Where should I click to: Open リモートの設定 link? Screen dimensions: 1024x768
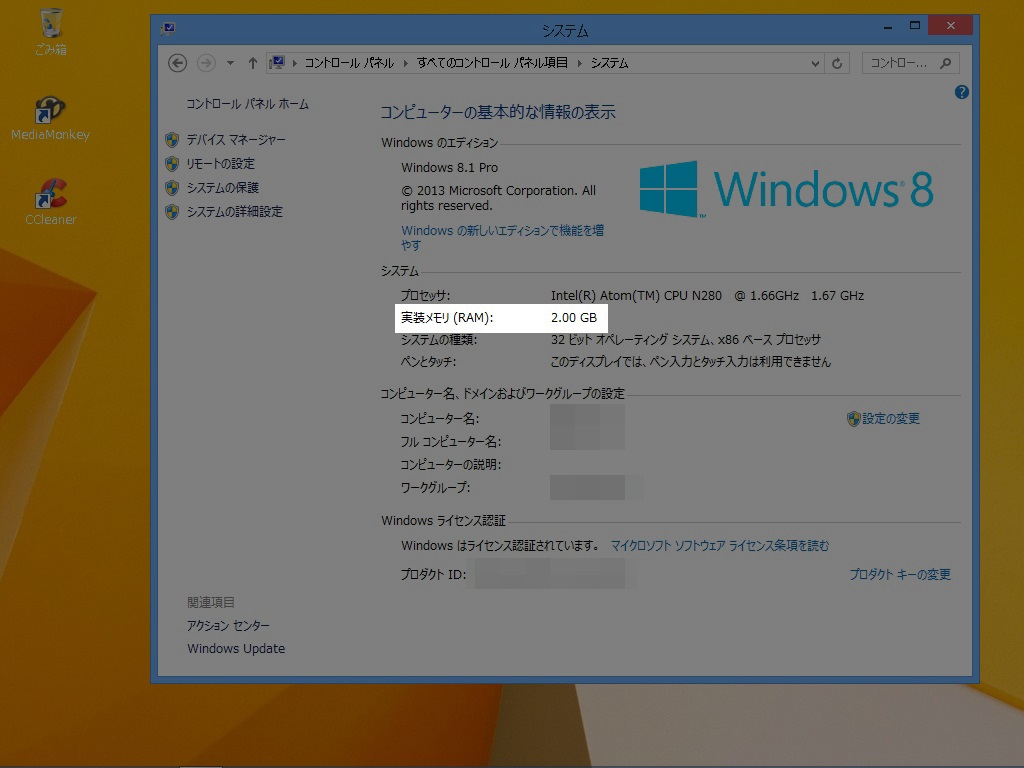[x=221, y=164]
